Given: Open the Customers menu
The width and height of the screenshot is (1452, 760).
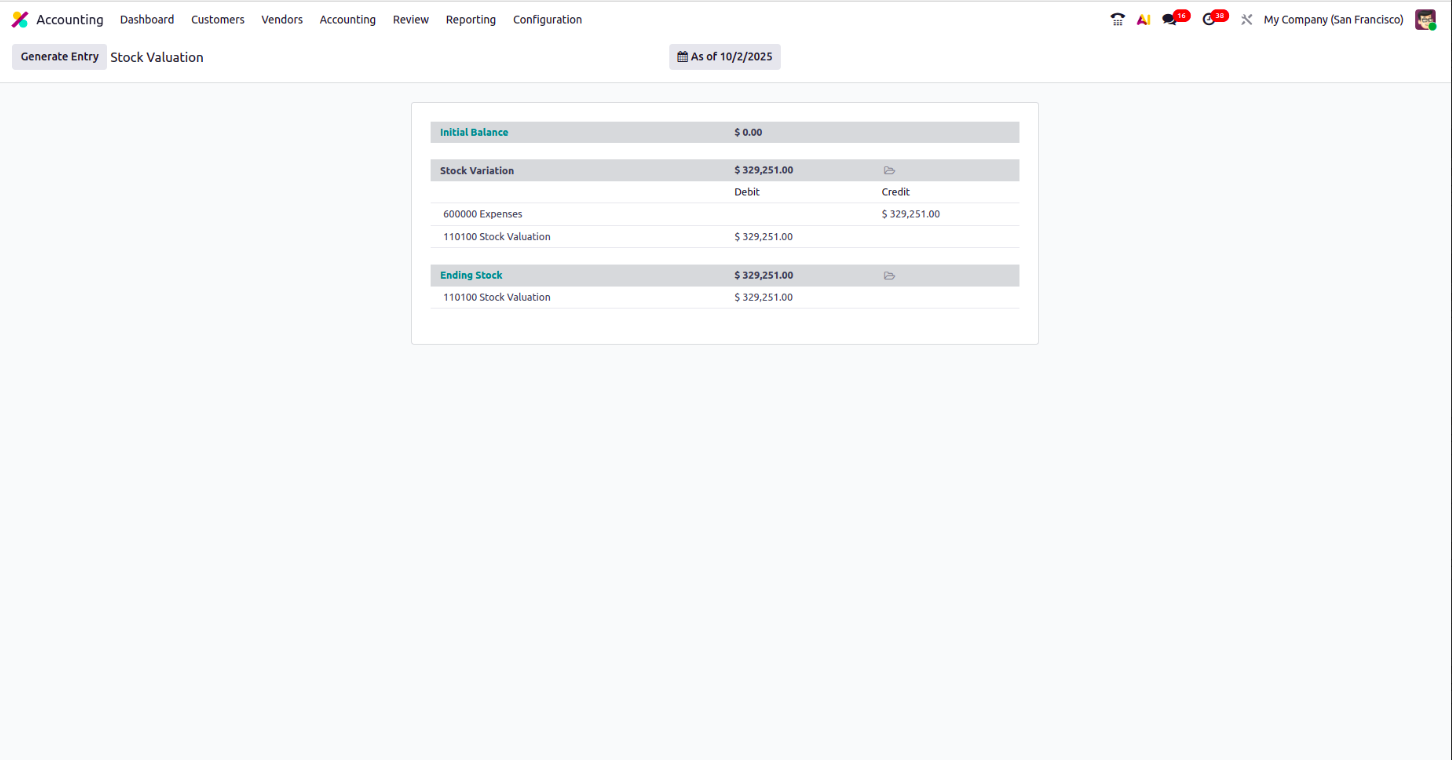Looking at the screenshot, I should tap(218, 20).
